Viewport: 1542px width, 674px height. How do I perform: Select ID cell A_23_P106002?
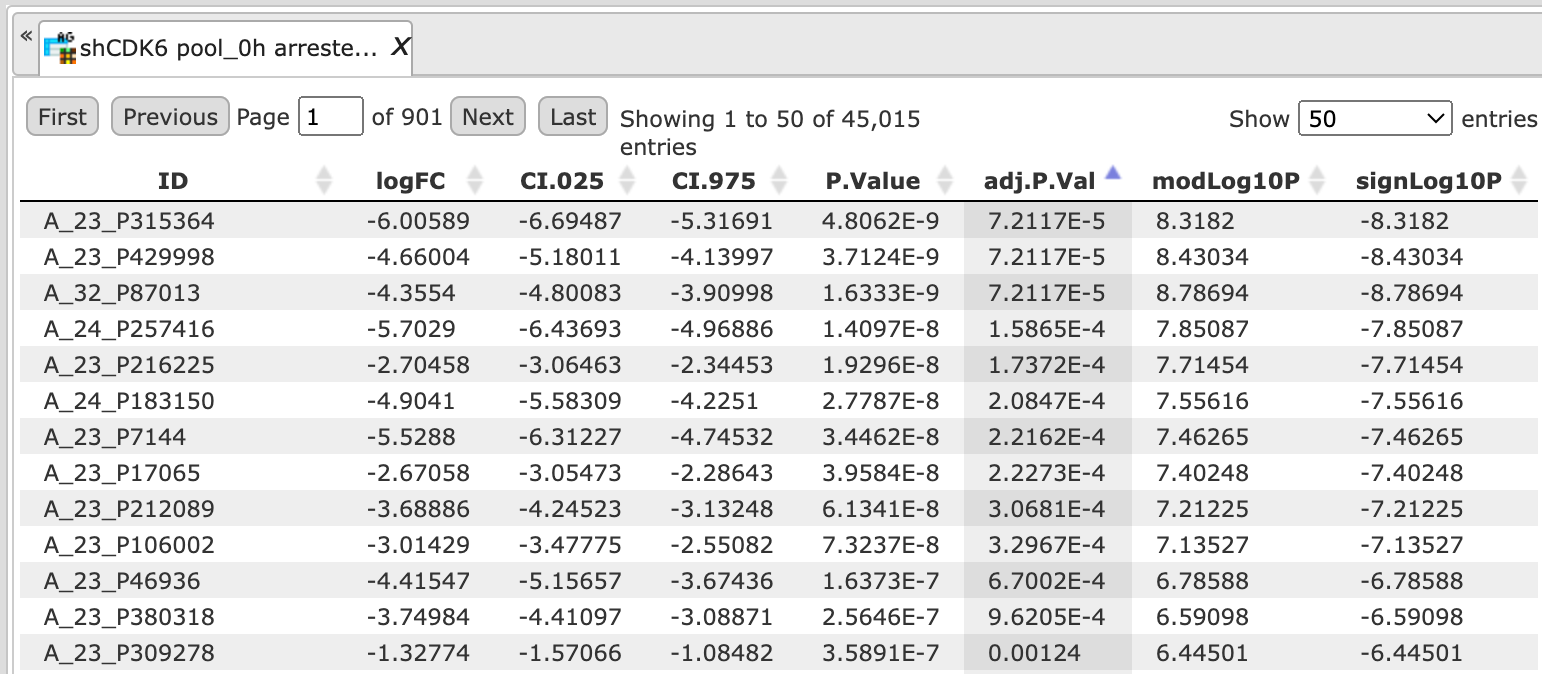tap(129, 545)
